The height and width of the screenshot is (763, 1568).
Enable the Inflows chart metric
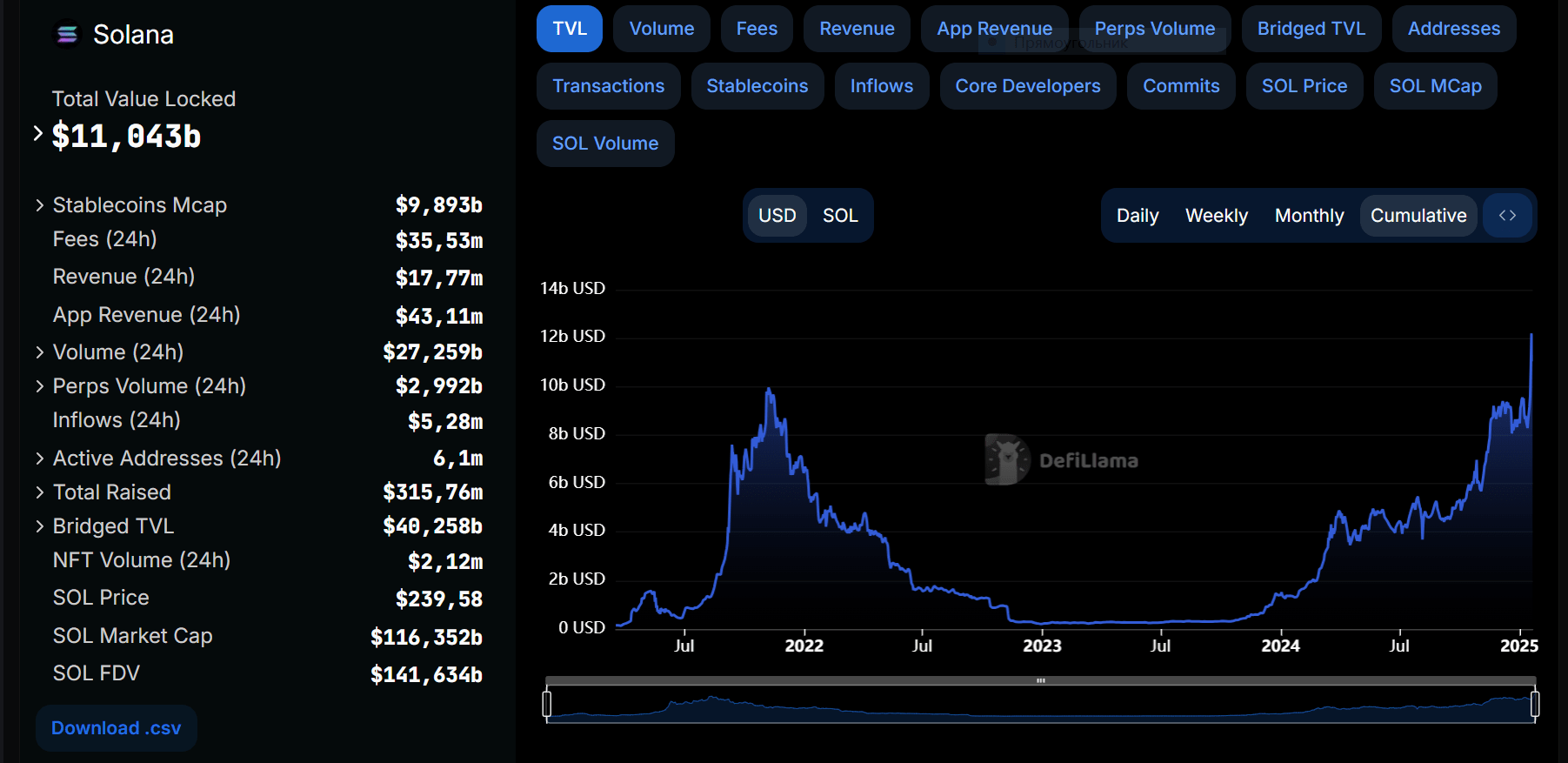pos(882,86)
